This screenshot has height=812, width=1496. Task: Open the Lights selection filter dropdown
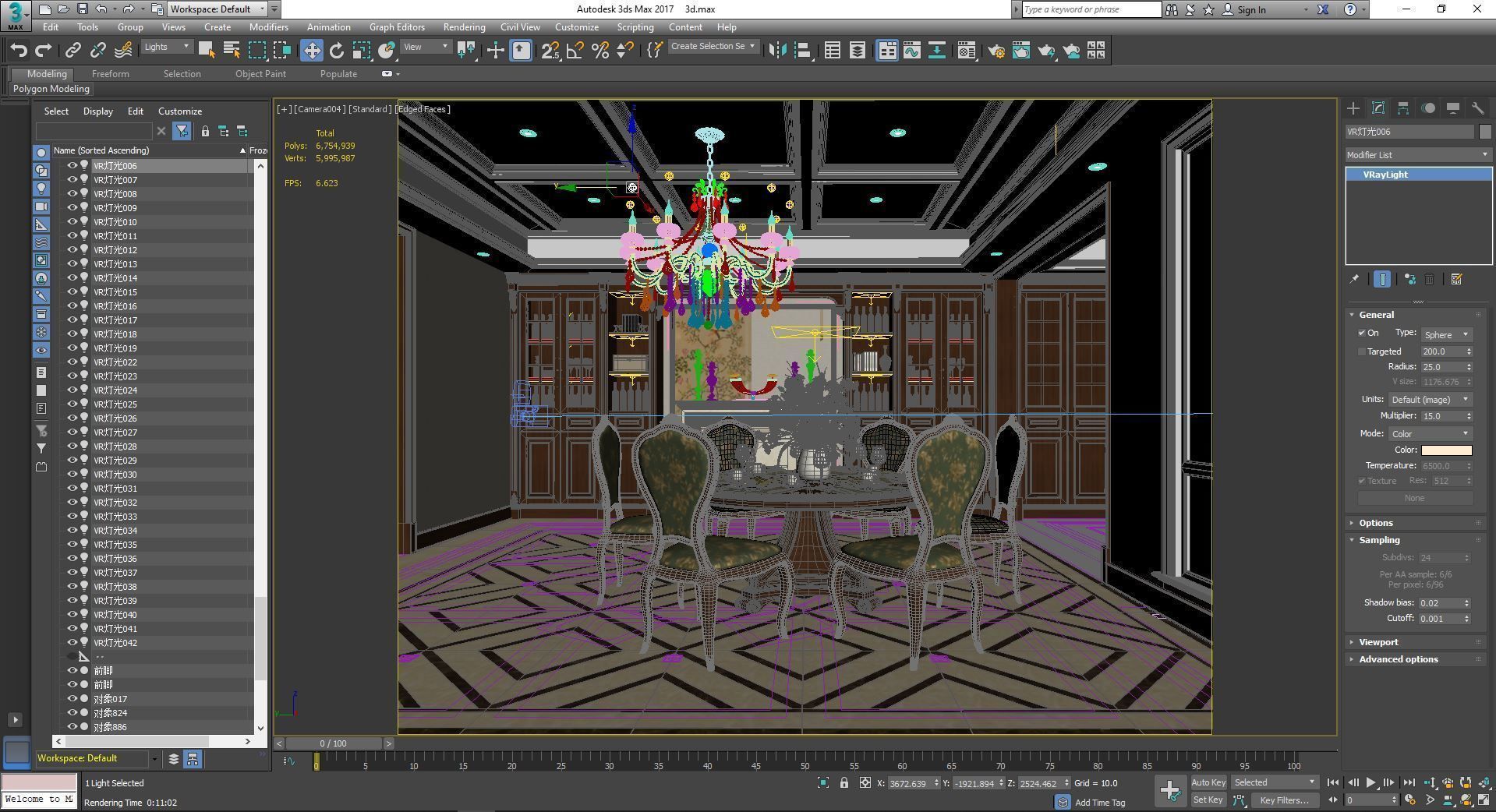[x=167, y=47]
